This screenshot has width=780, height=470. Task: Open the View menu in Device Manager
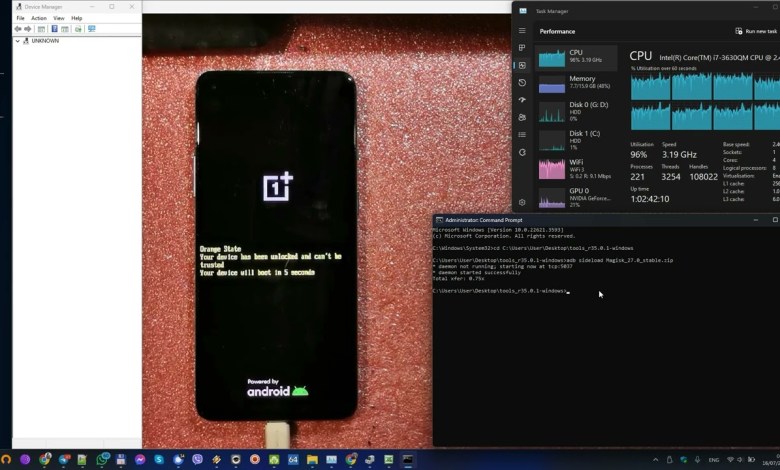click(x=58, y=18)
